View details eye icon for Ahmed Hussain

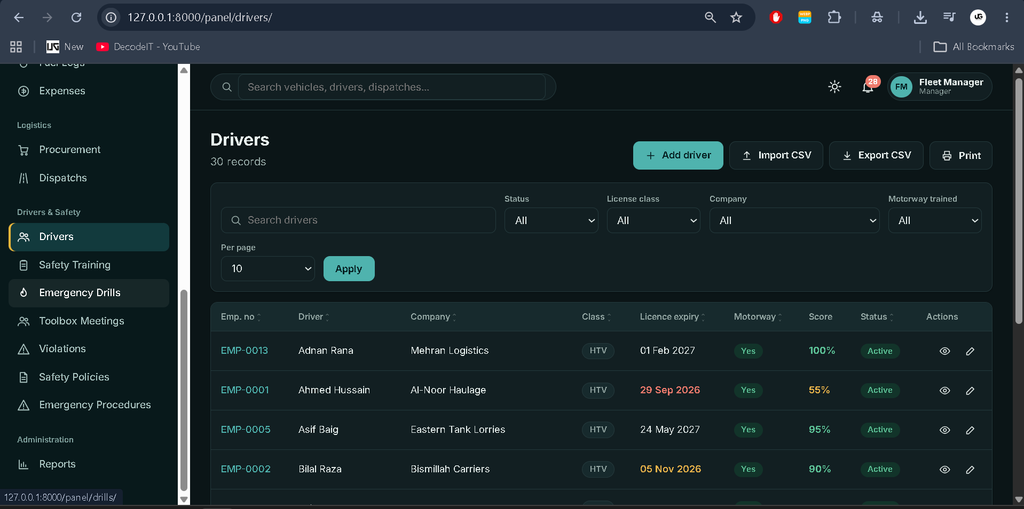[944, 390]
